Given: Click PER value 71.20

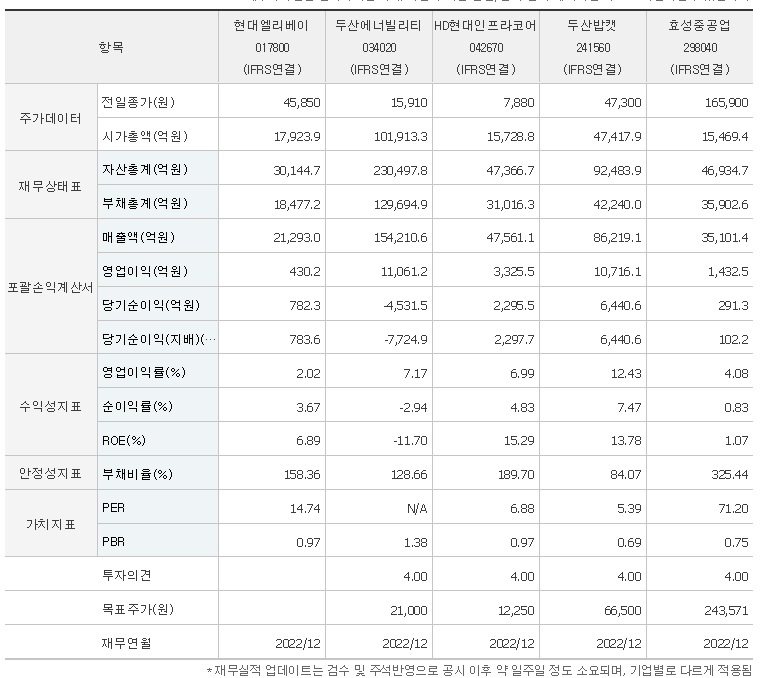Looking at the screenshot, I should 733,509.
